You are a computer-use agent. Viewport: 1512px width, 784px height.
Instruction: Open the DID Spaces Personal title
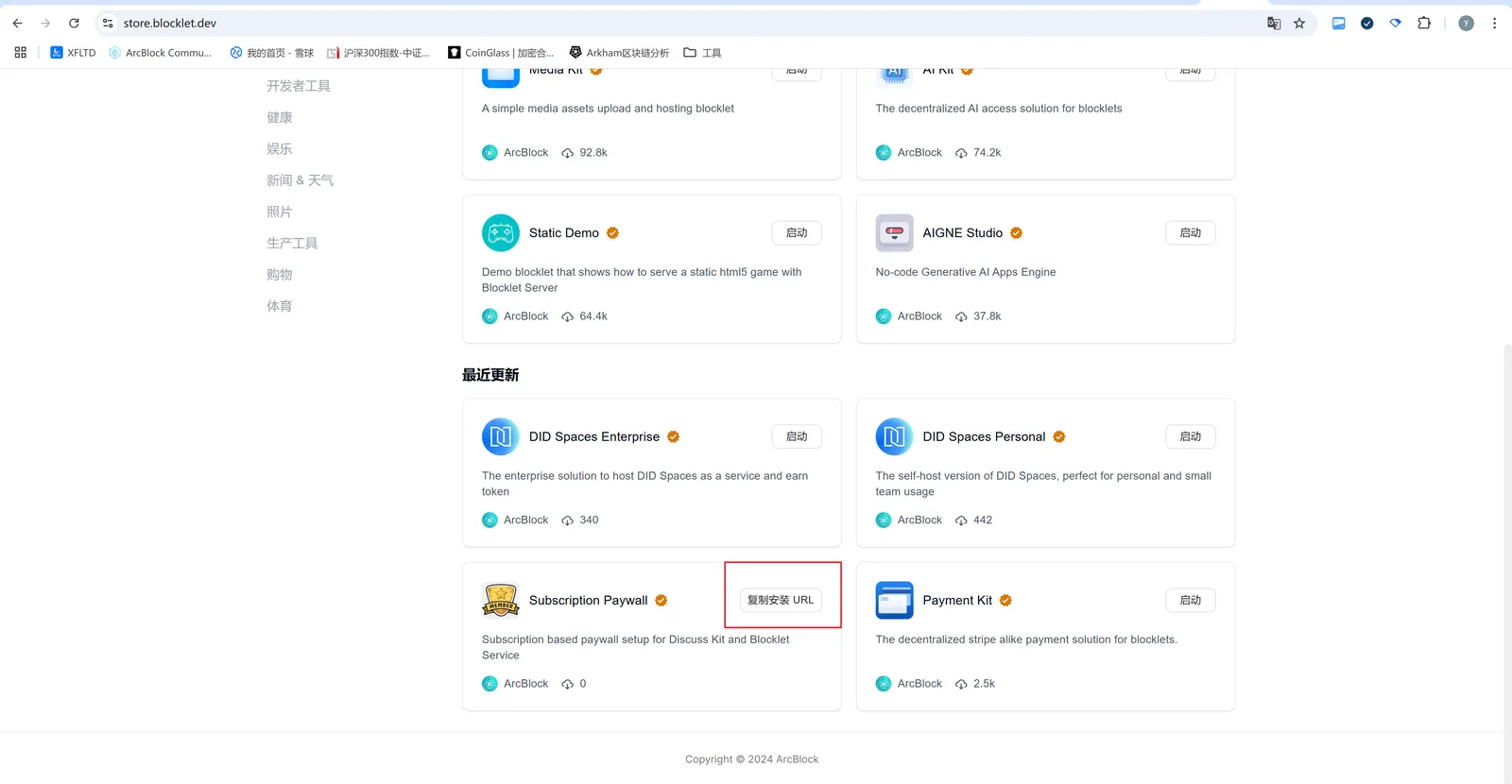coord(984,436)
